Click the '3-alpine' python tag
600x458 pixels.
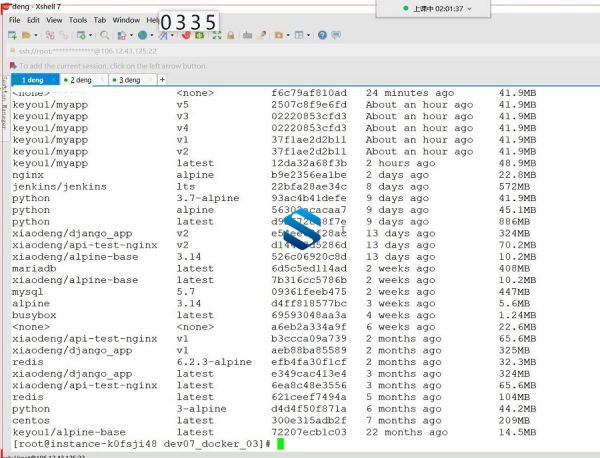tap(201, 409)
